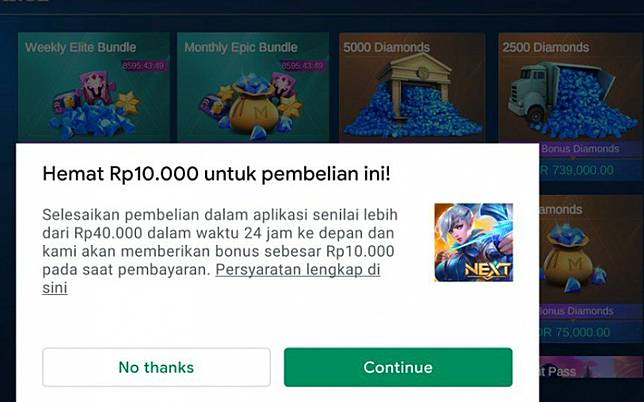Screen dimensions: 644x402
Task: Click Bonus Diamonds label under 2500 pack
Action: tap(580, 149)
